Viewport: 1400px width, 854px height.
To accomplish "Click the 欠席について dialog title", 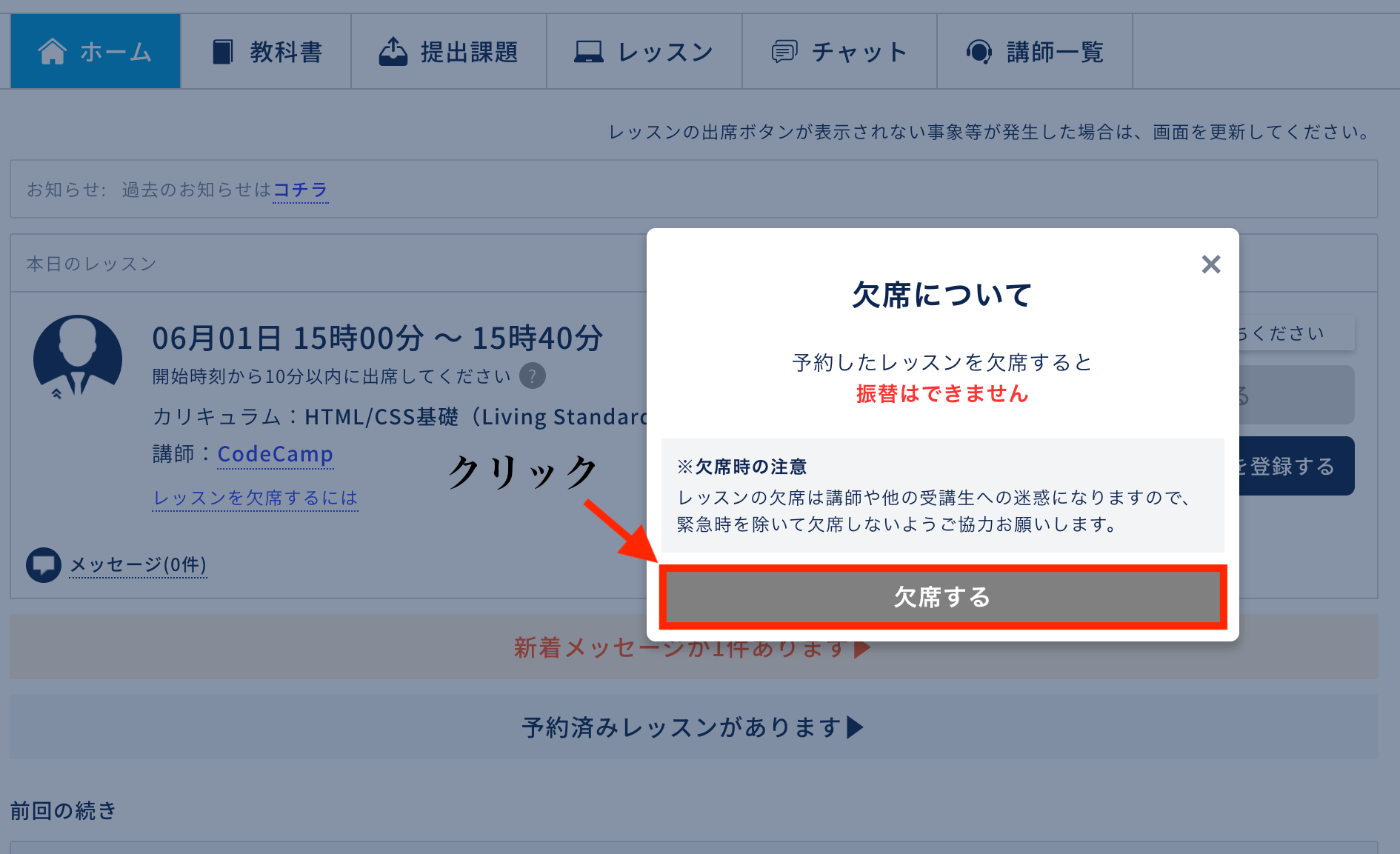I will (943, 295).
